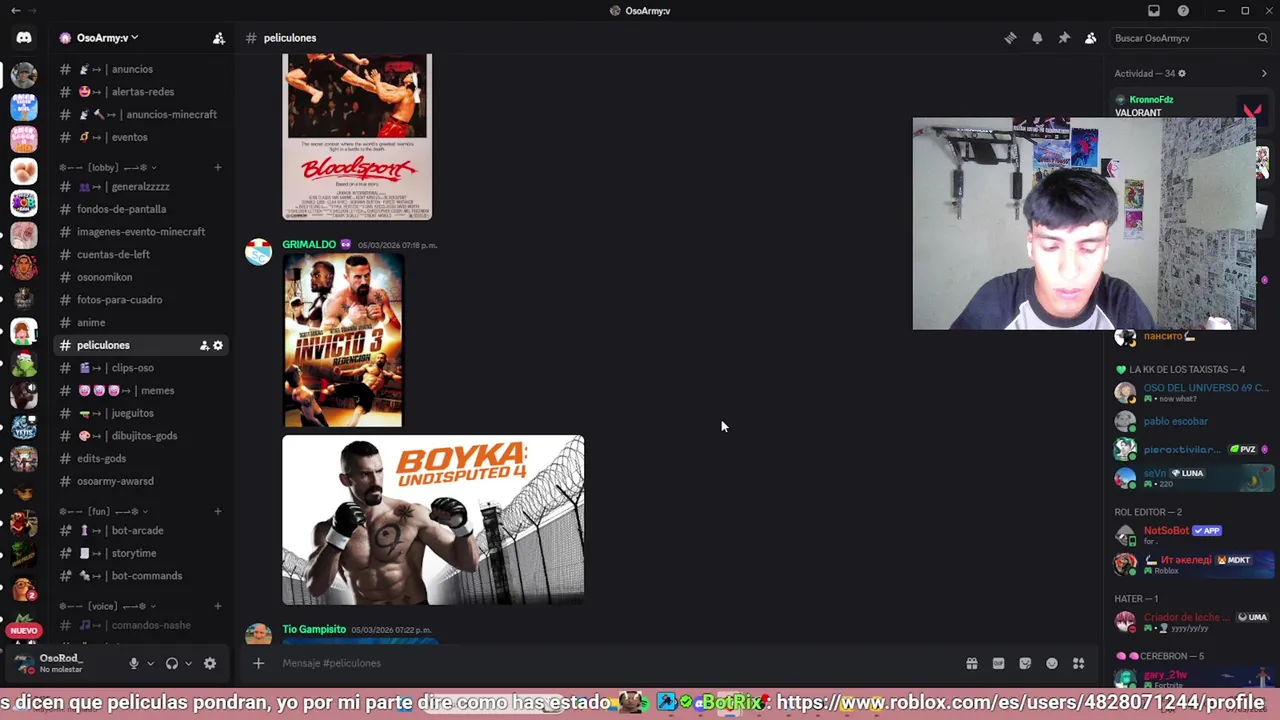Open the eventos channel
The height and width of the screenshot is (720, 1280).
(141, 137)
